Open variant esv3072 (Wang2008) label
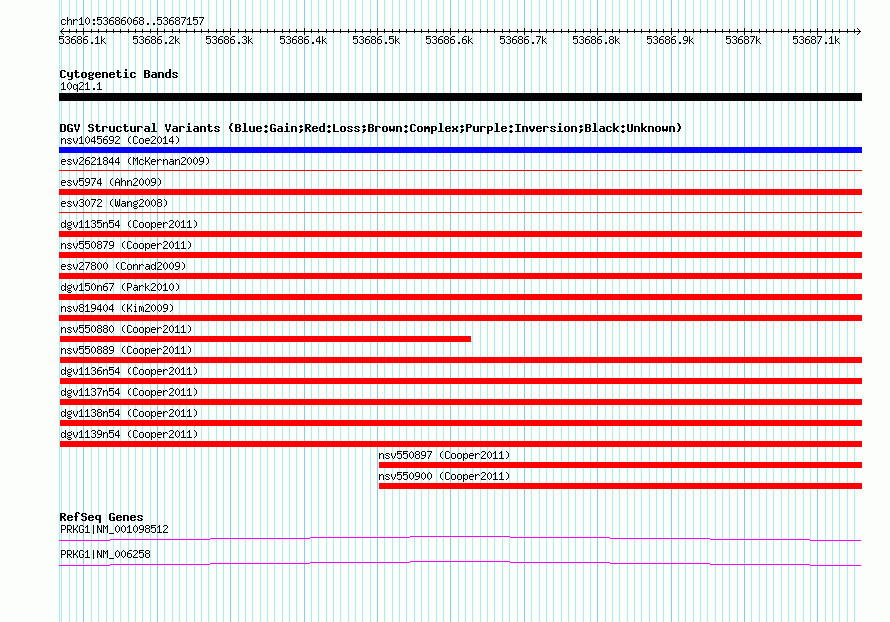Image resolution: width=890 pixels, height=622 pixels. (x=114, y=203)
